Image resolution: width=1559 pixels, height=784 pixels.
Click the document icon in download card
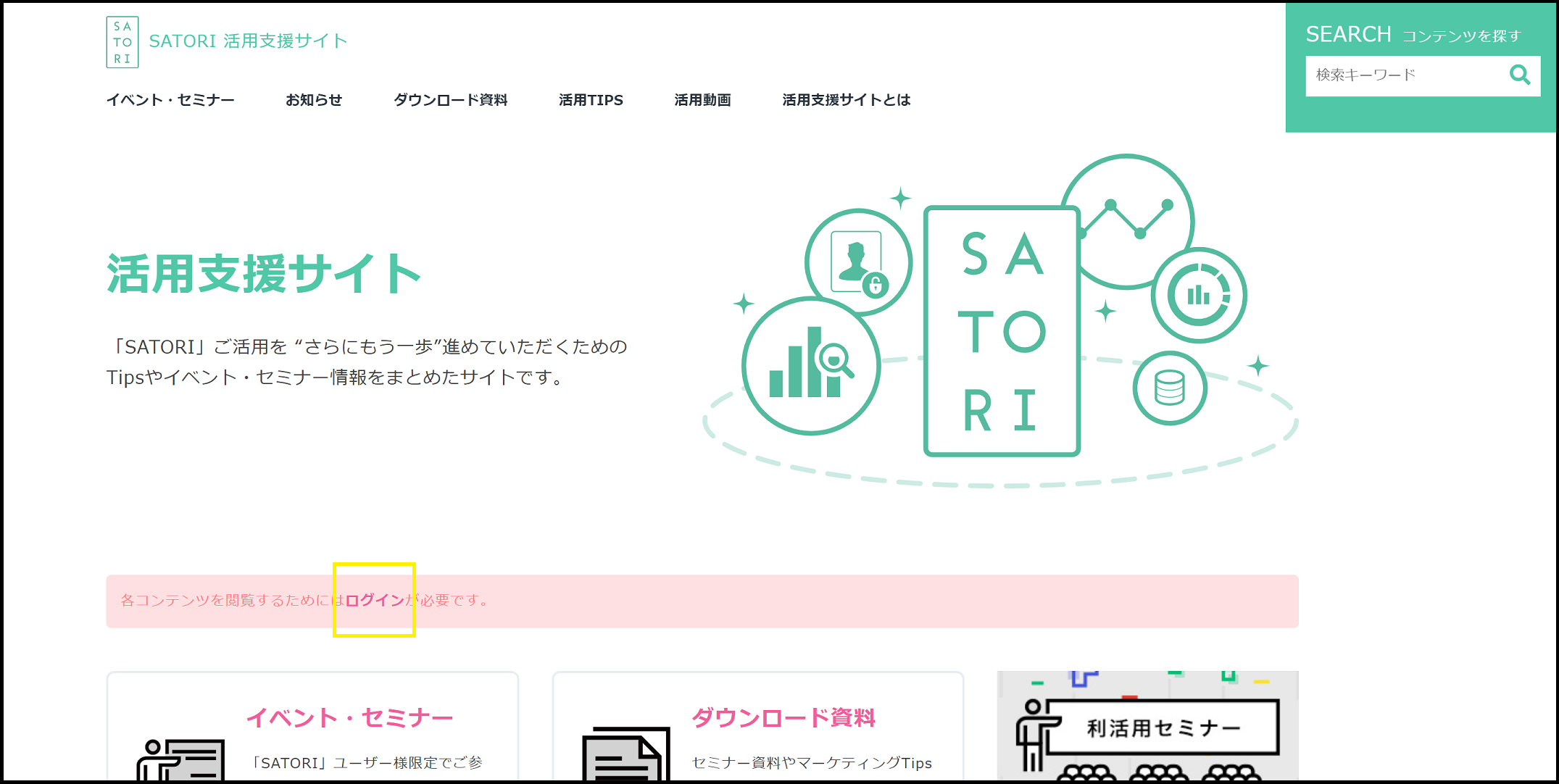pyautogui.click(x=626, y=754)
